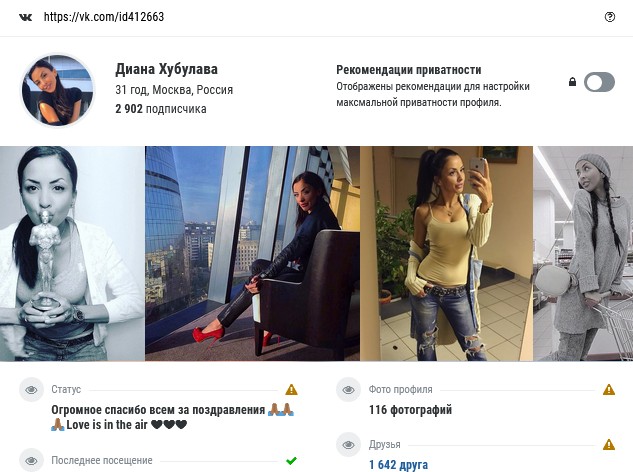Toggle the eye icon for Последнее посещение
The height and width of the screenshot is (472, 633).
point(31,460)
